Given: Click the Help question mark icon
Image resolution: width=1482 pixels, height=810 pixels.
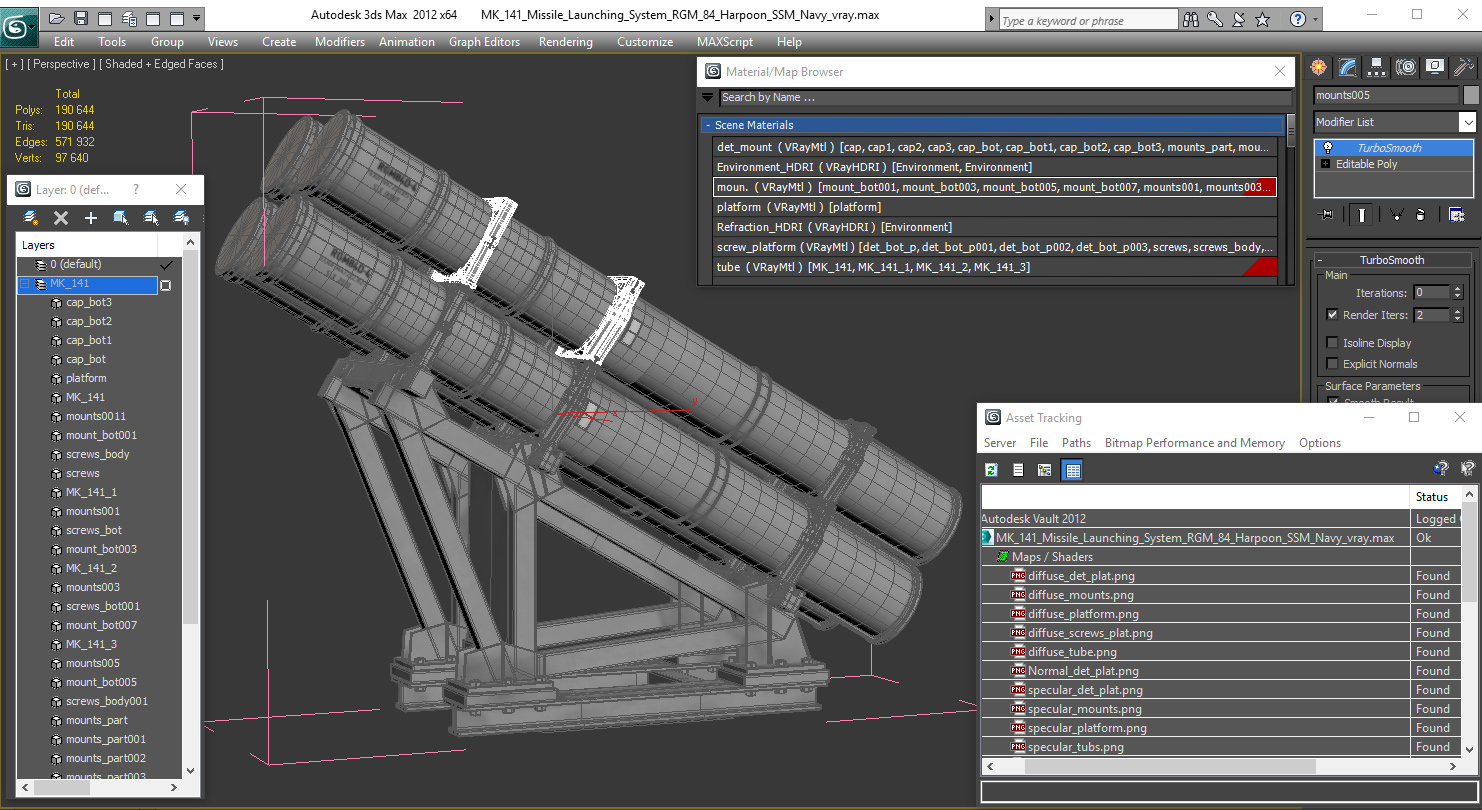Looking at the screenshot, I should tap(1297, 19).
